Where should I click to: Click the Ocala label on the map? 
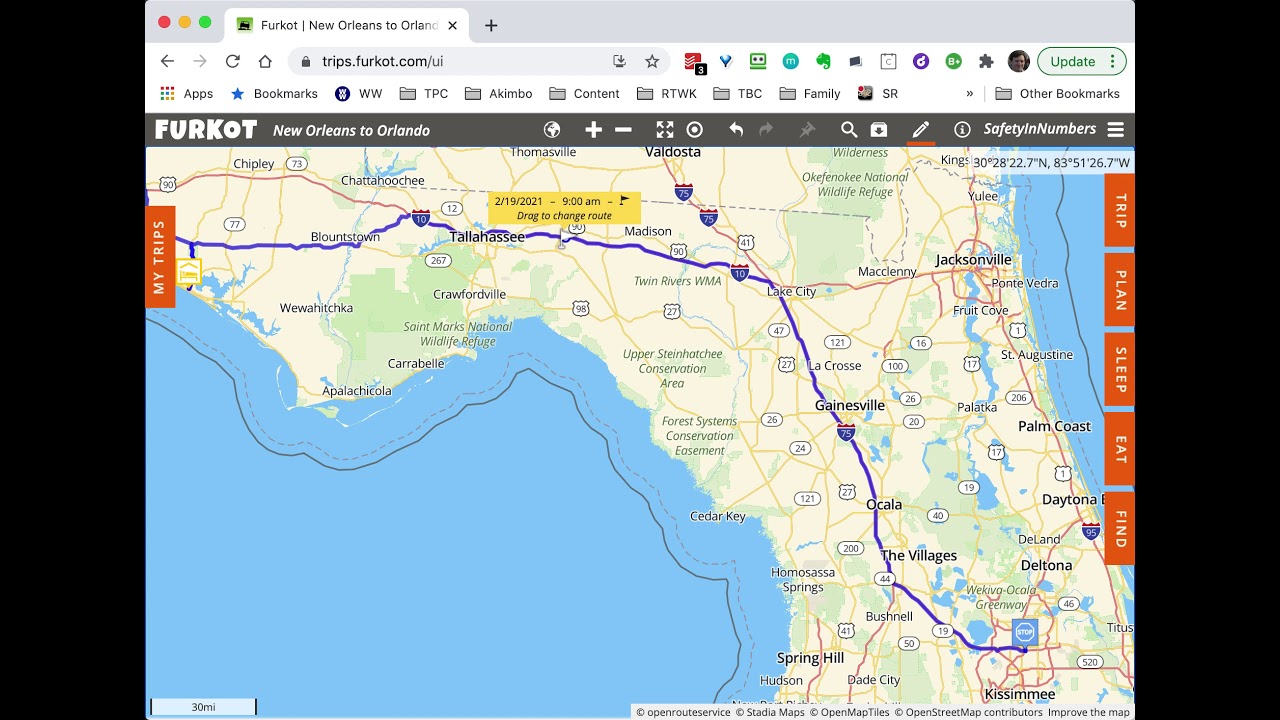point(884,504)
